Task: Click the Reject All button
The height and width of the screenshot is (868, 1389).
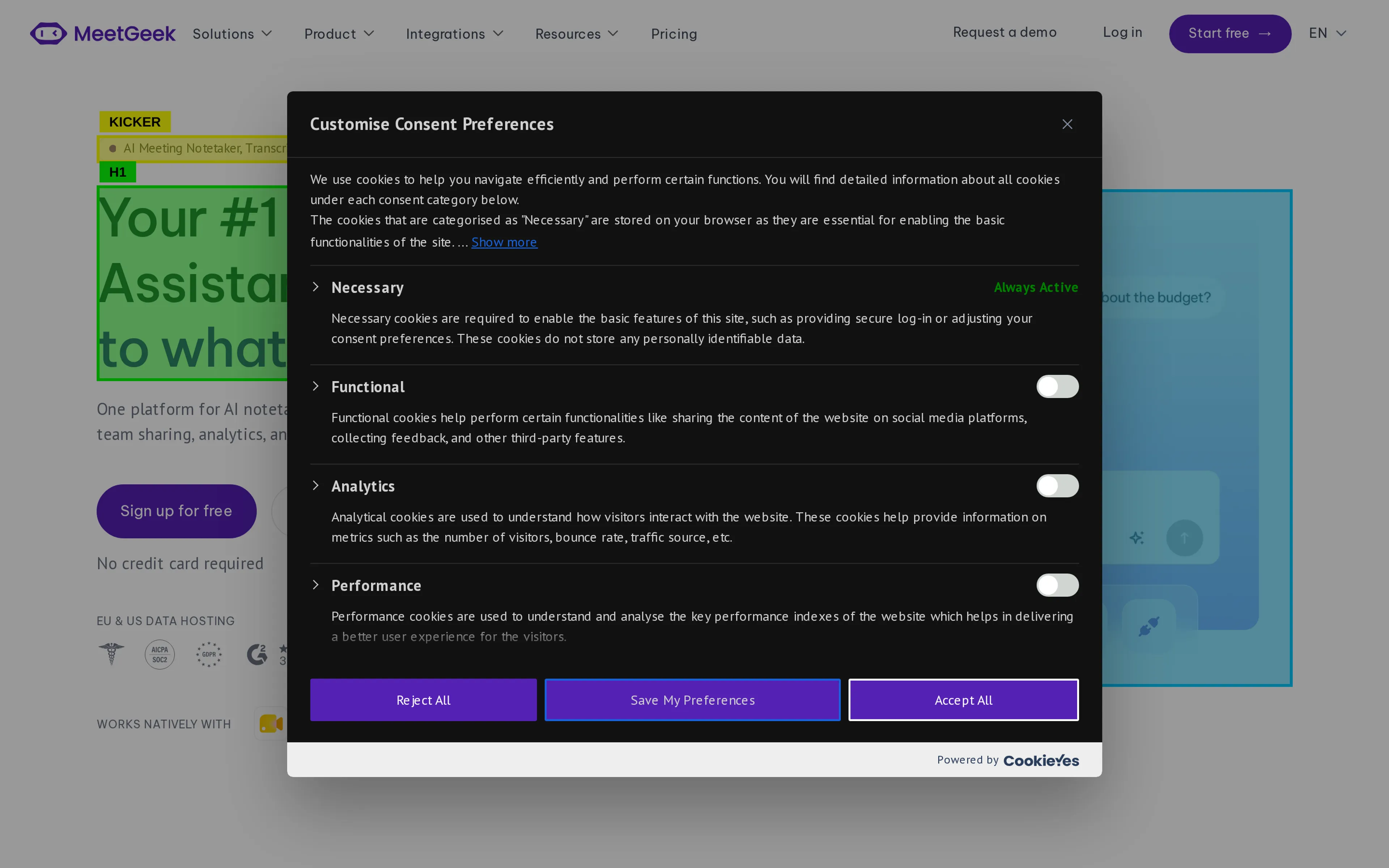Action: point(424,700)
